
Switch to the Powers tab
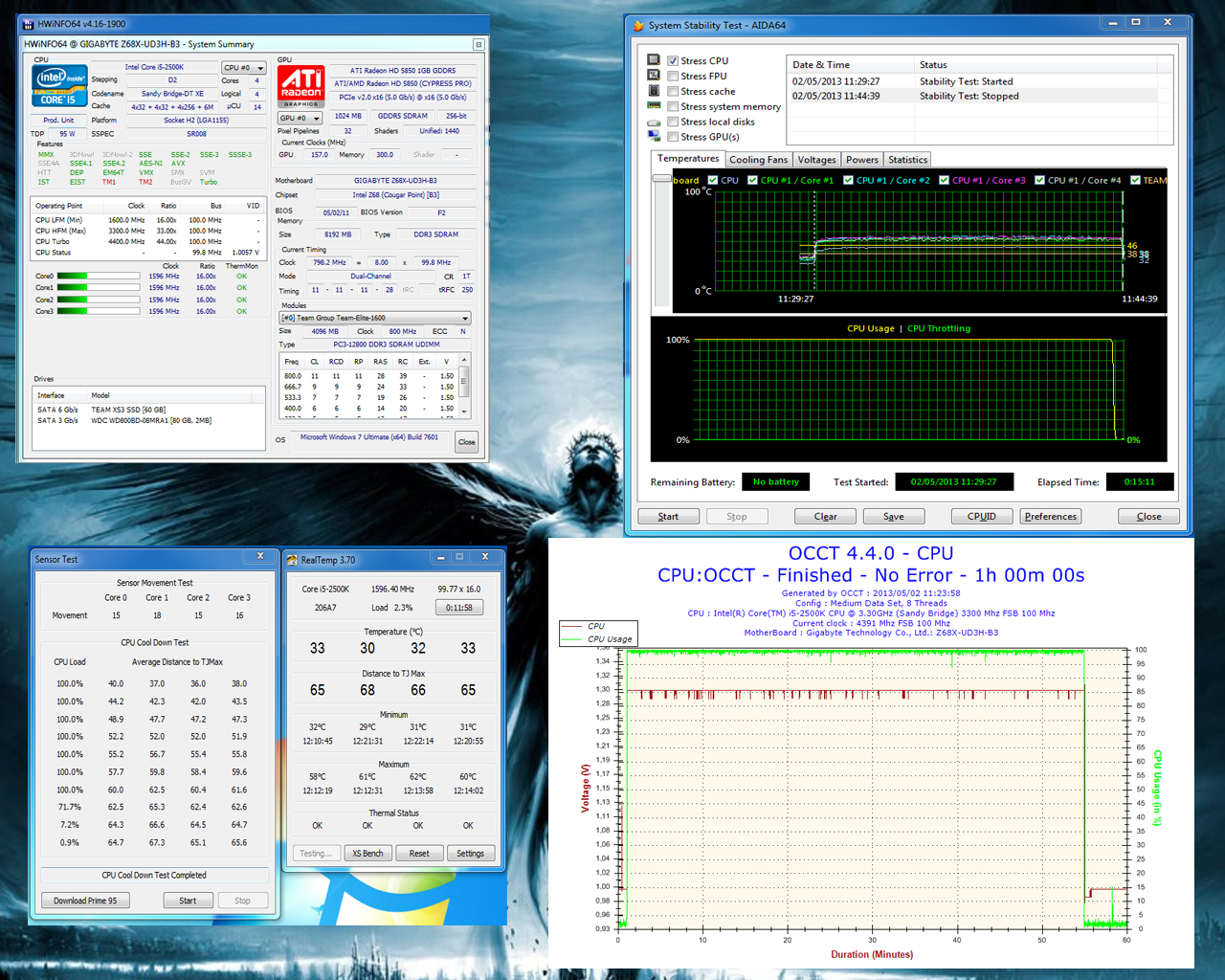point(861,160)
